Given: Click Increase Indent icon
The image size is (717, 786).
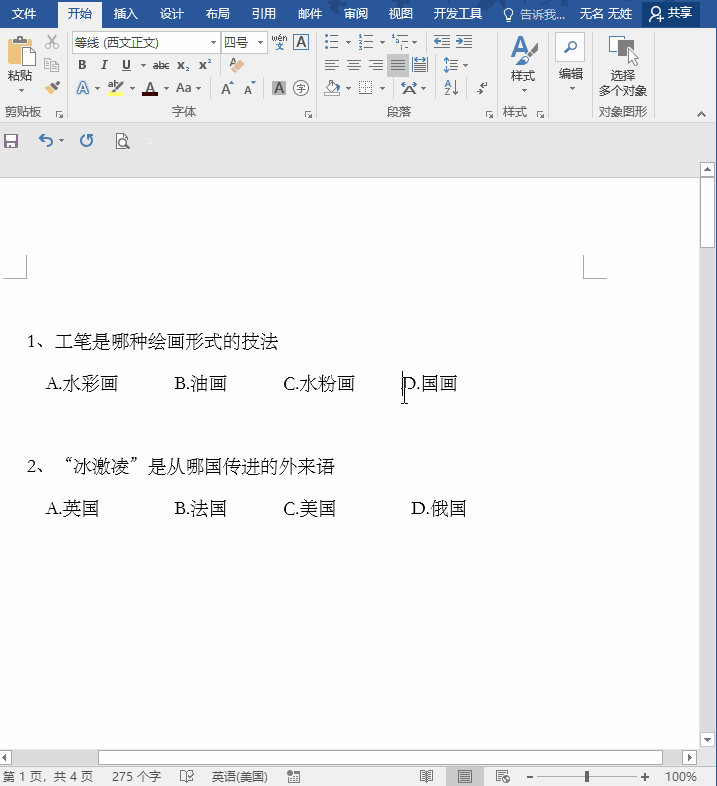Looking at the screenshot, I should [x=464, y=42].
